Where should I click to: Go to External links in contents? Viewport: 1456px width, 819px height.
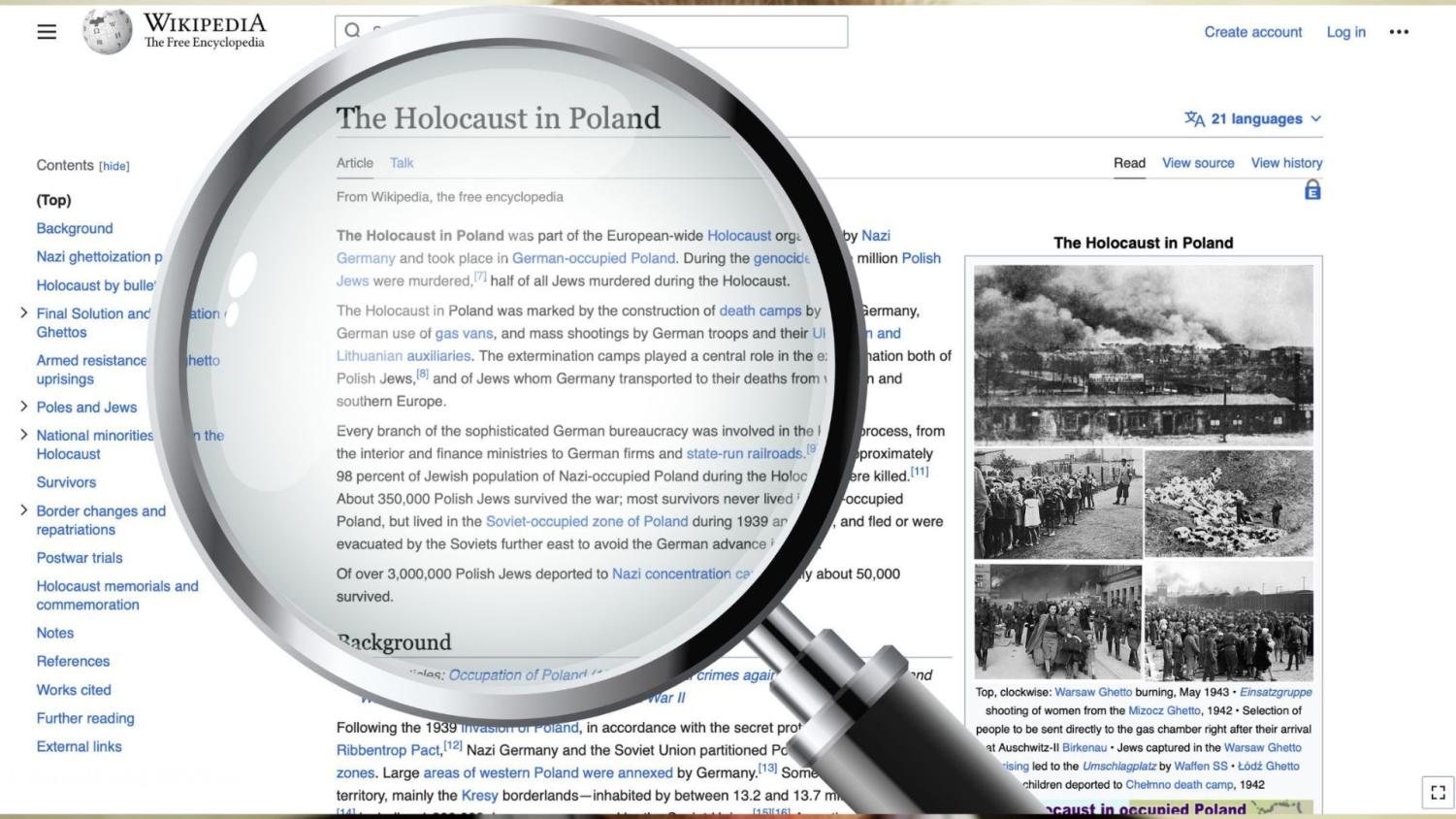79,746
